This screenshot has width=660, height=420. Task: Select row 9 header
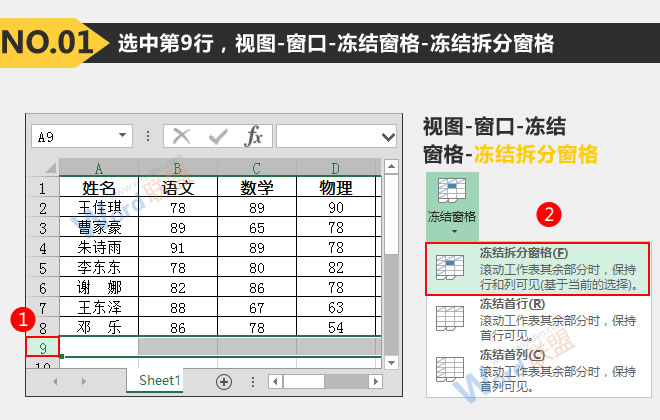click(x=43, y=348)
